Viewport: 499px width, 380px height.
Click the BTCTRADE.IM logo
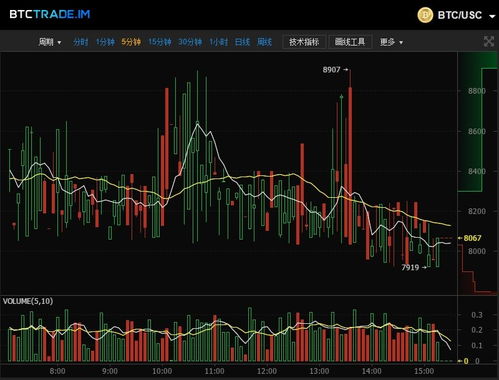pyautogui.click(x=50, y=14)
